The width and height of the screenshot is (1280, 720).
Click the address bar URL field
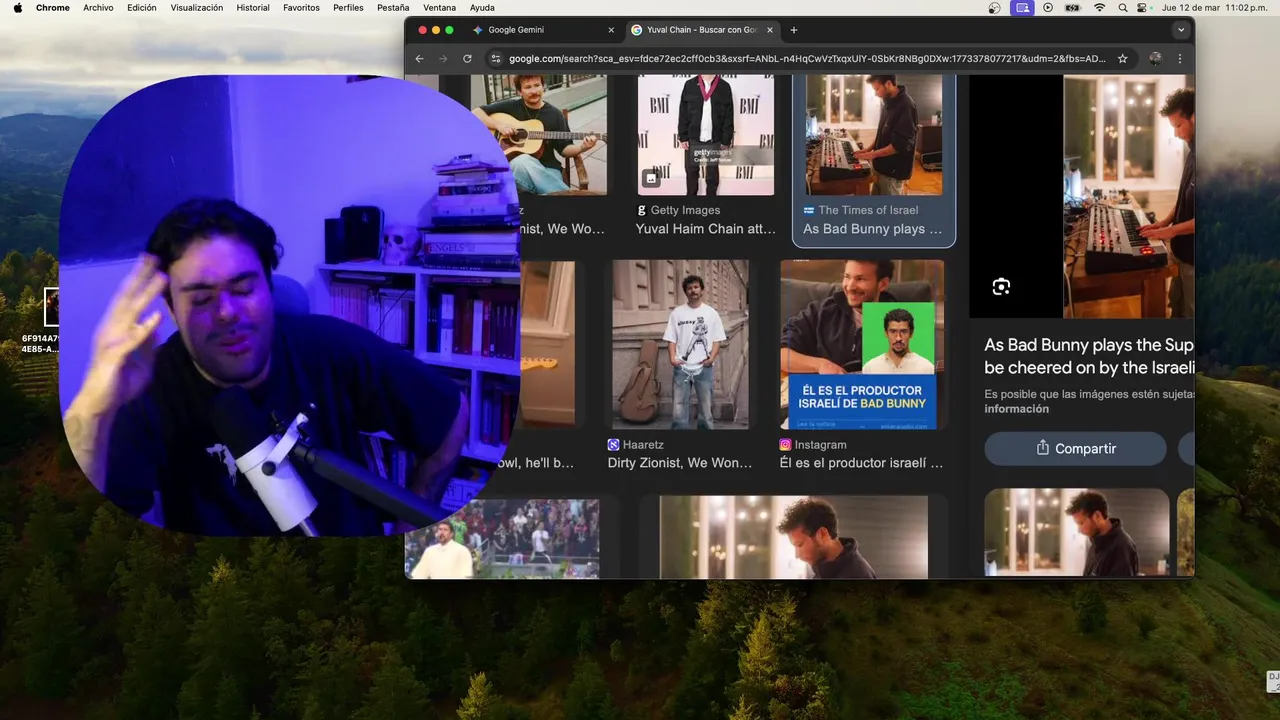pos(807,59)
